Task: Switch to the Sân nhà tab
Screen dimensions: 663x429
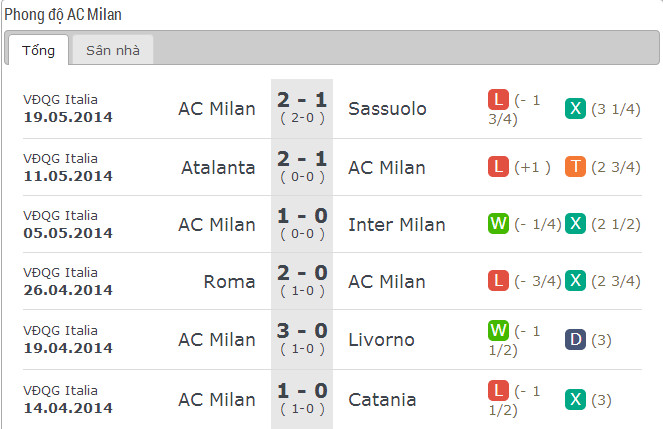Action: (112, 50)
